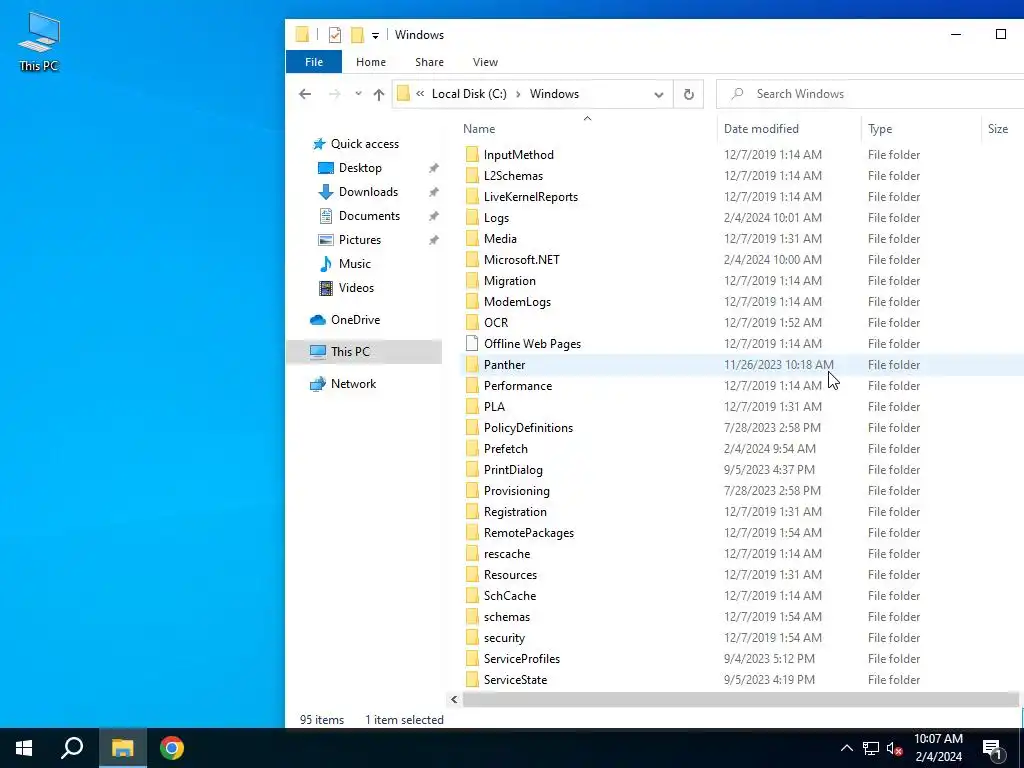
Task: Open the File ribbon tab
Action: coord(313,62)
